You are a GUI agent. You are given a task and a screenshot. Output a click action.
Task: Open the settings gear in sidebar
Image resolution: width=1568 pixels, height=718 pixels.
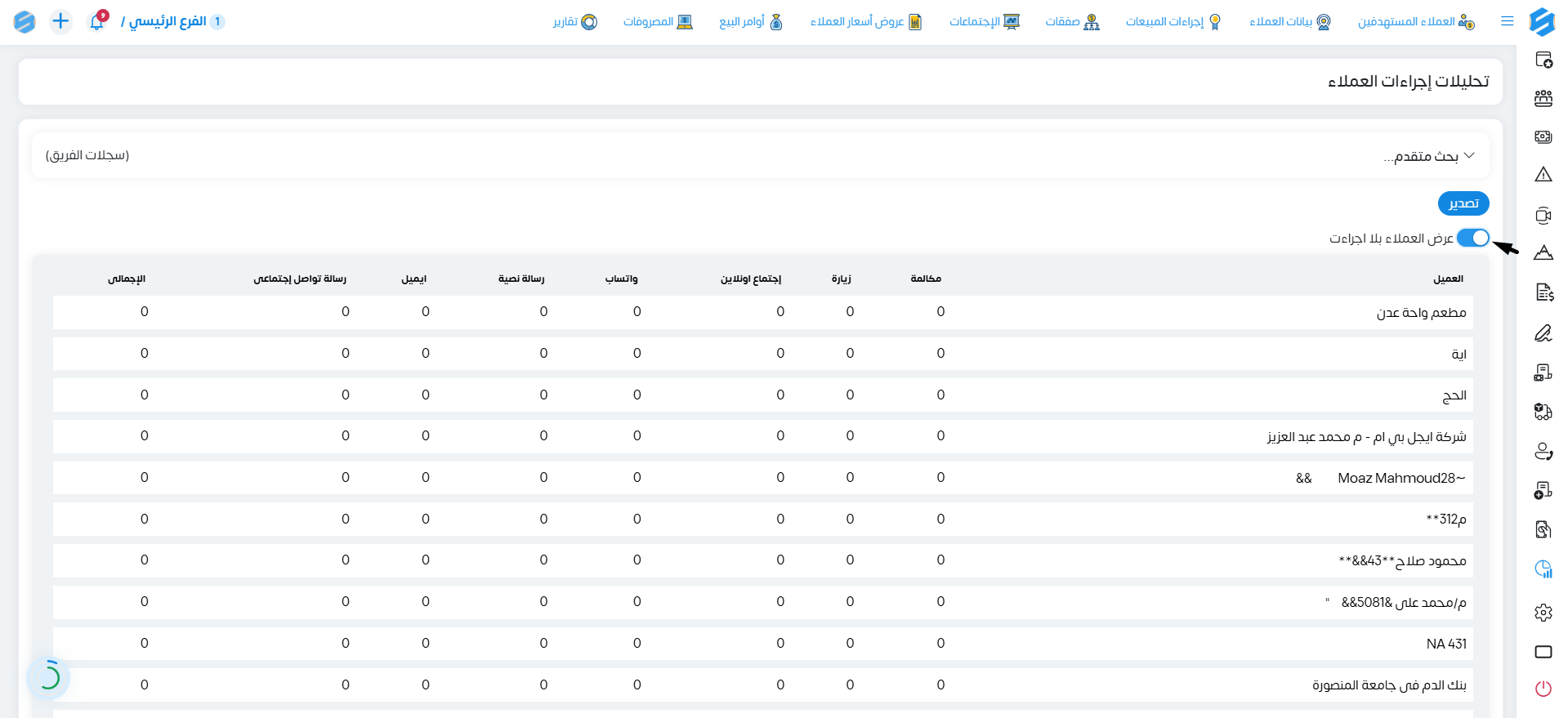point(1543,613)
